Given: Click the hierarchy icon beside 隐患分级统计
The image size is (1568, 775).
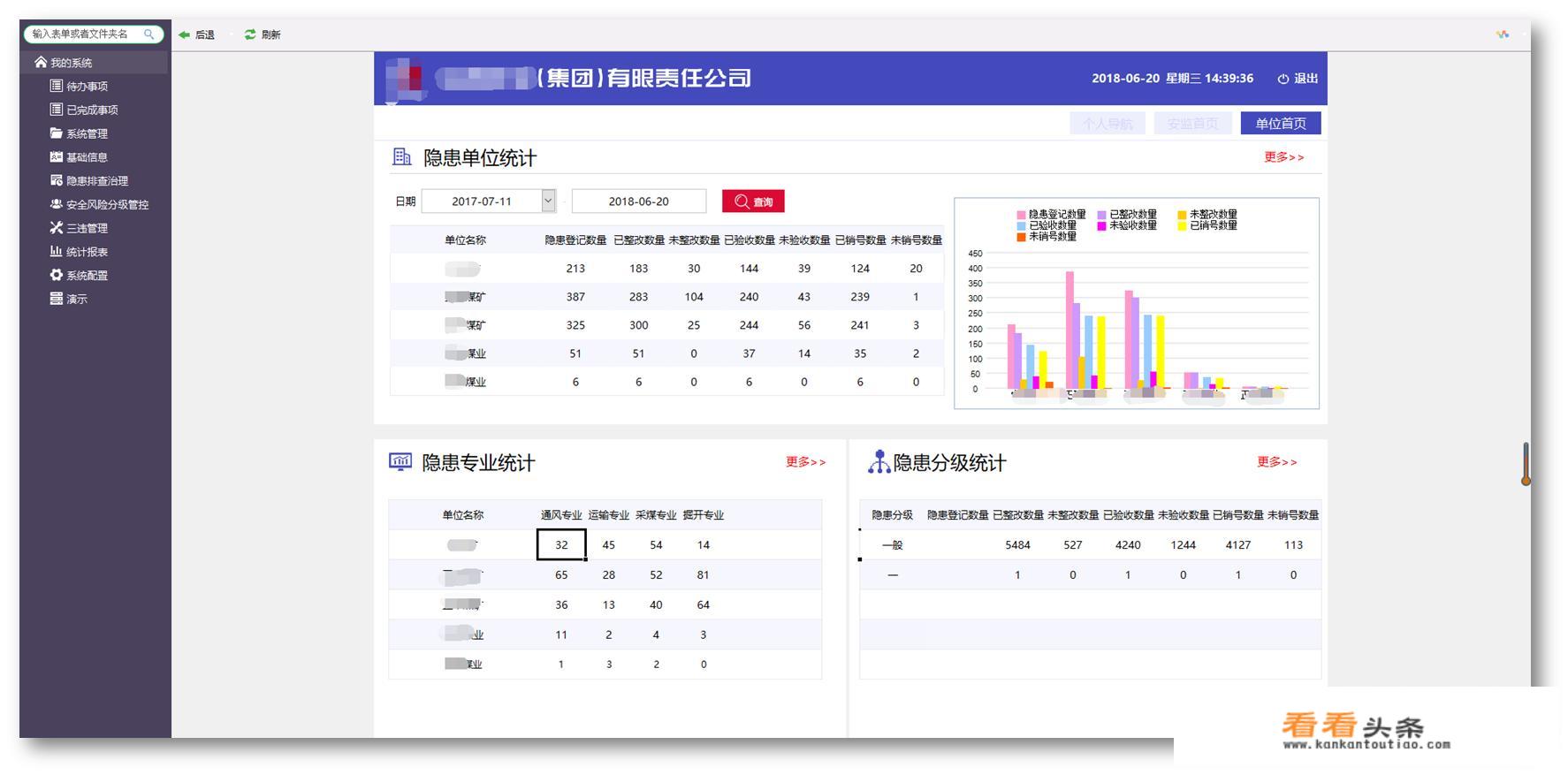Looking at the screenshot, I should (879, 461).
